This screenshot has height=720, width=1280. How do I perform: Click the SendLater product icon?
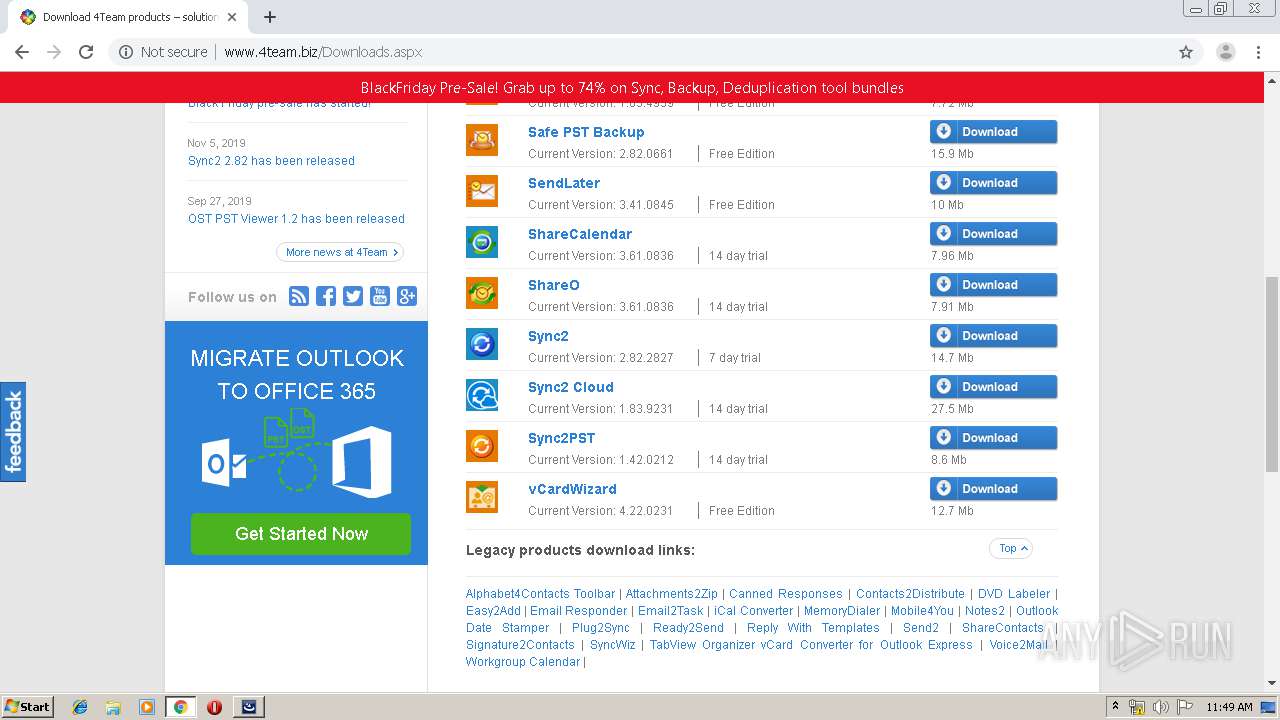tap(482, 191)
